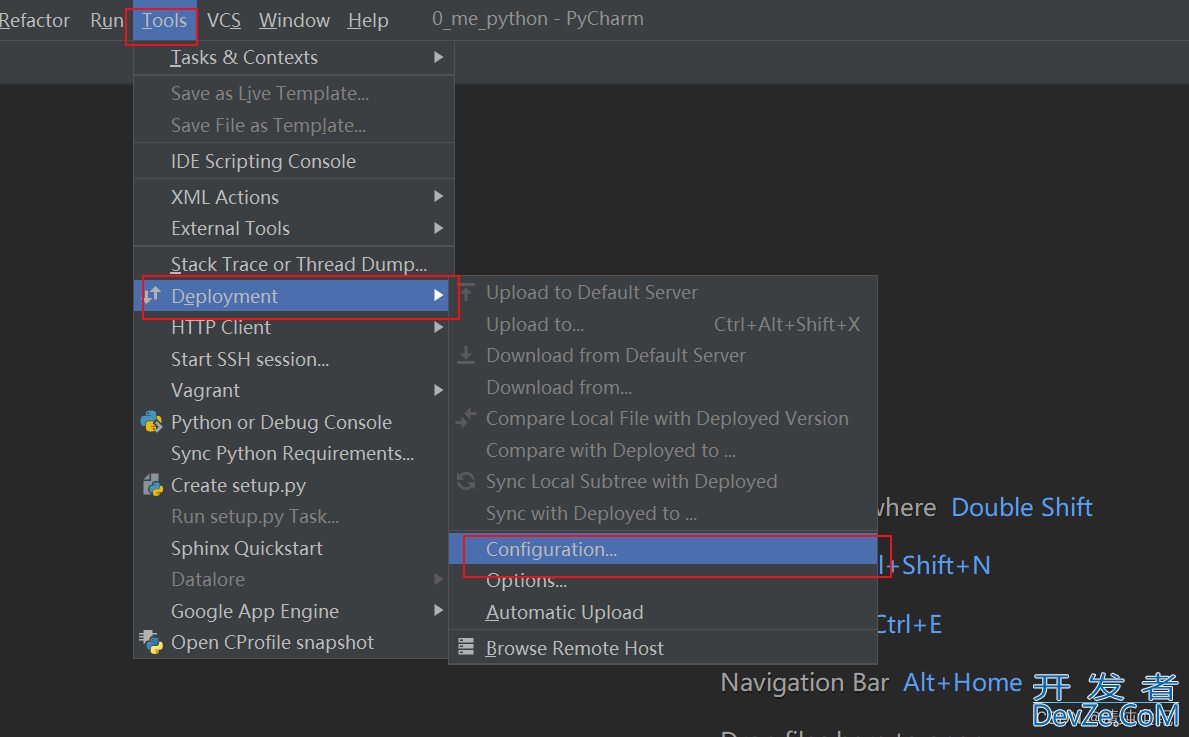Choose Create setup.py
1189x737 pixels.
click(x=293, y=485)
